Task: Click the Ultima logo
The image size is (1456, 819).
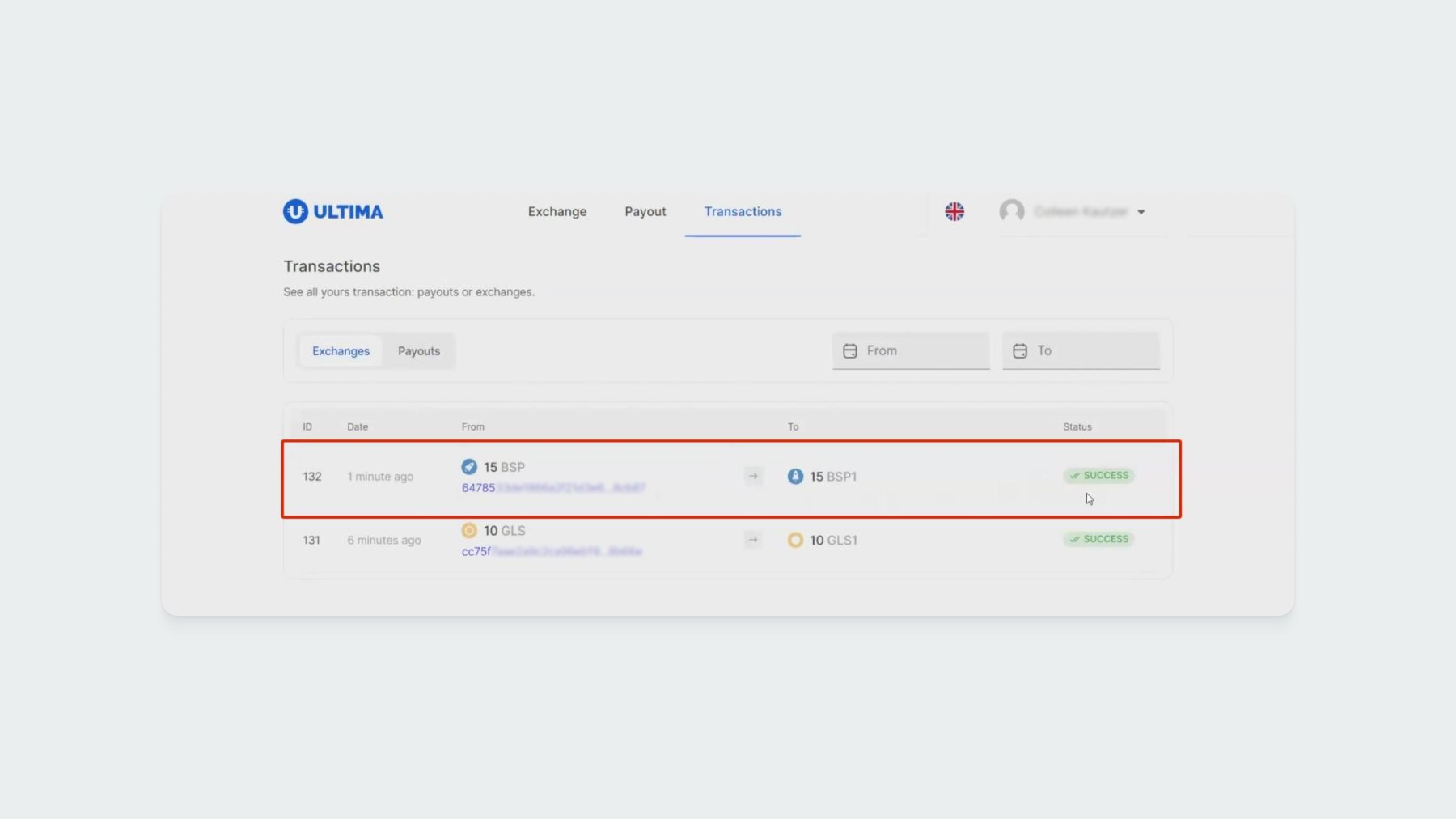Action: click(332, 211)
